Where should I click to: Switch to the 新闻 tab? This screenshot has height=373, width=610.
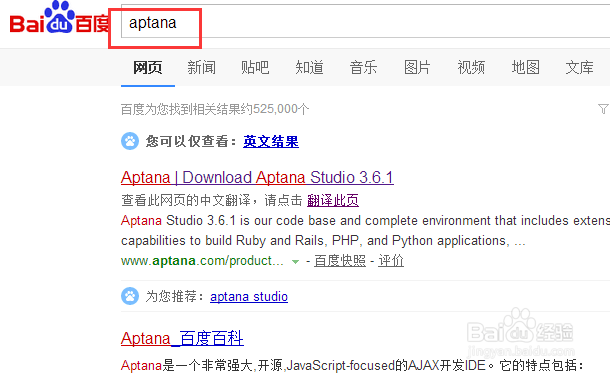[202, 68]
